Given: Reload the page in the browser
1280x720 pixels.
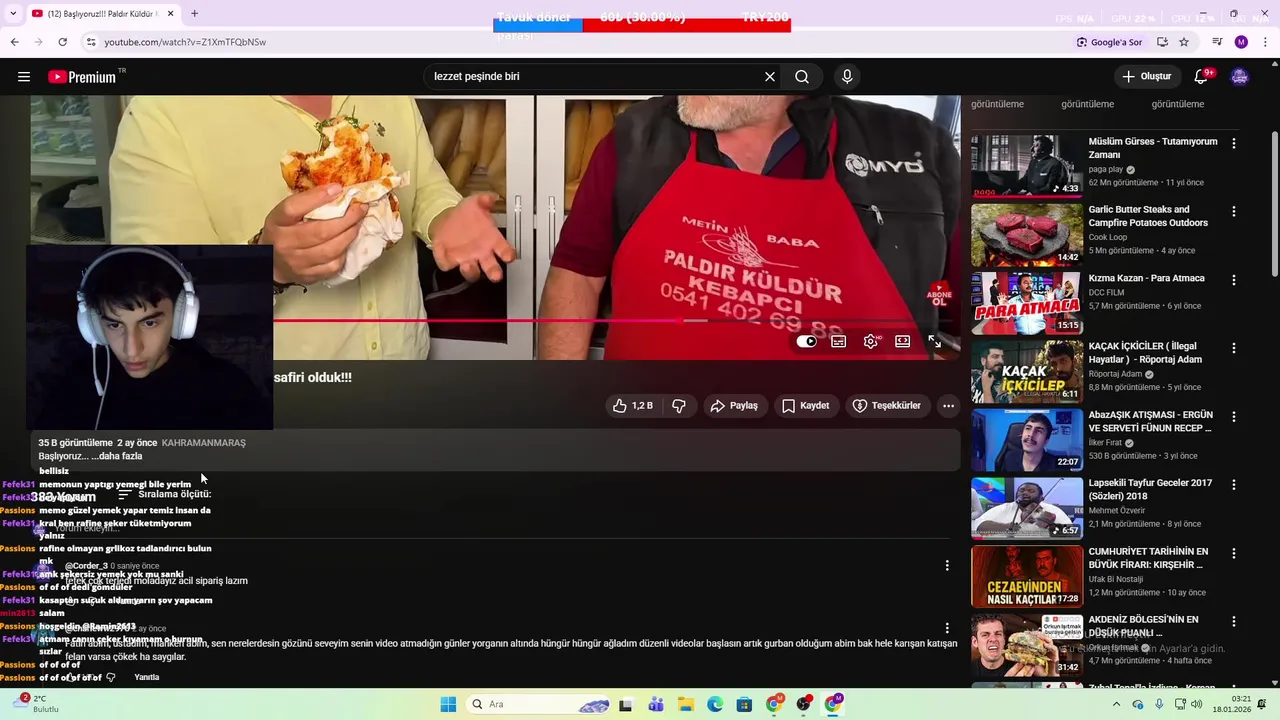Looking at the screenshot, I should (x=62, y=42).
